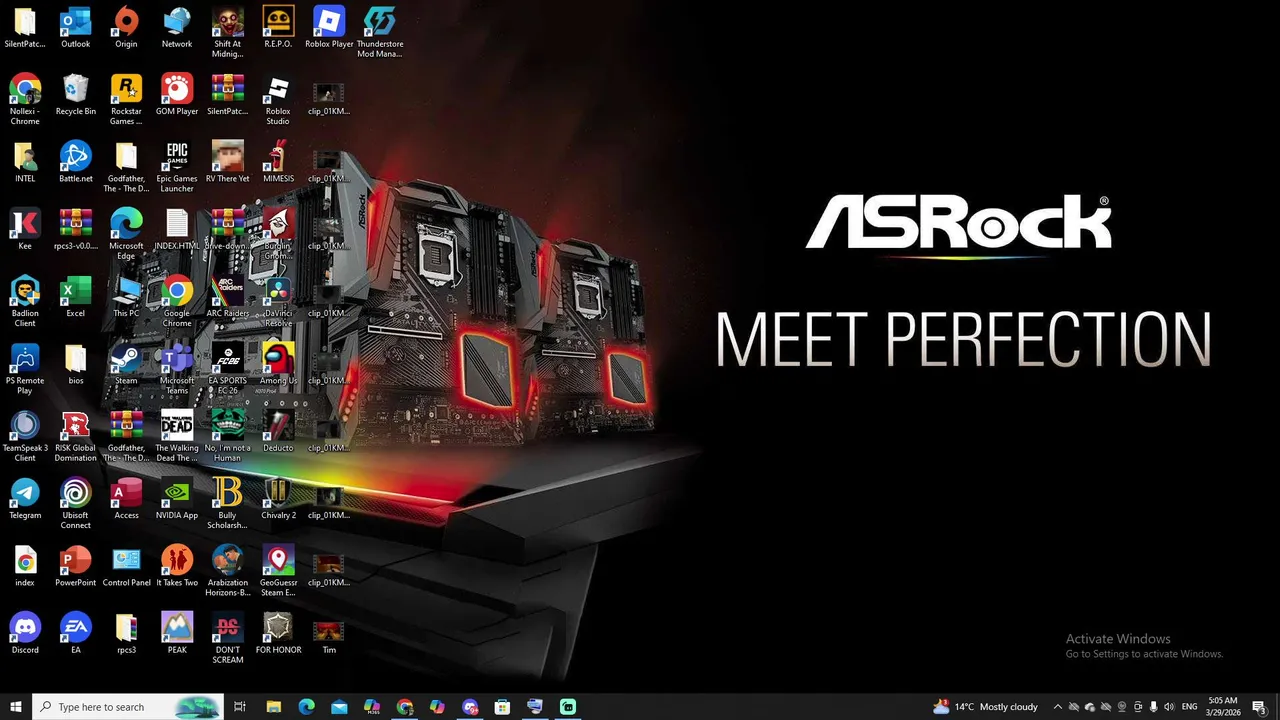The height and width of the screenshot is (720, 1280).
Task: Open the DON'T SCREAM game shortcut
Action: 227,637
